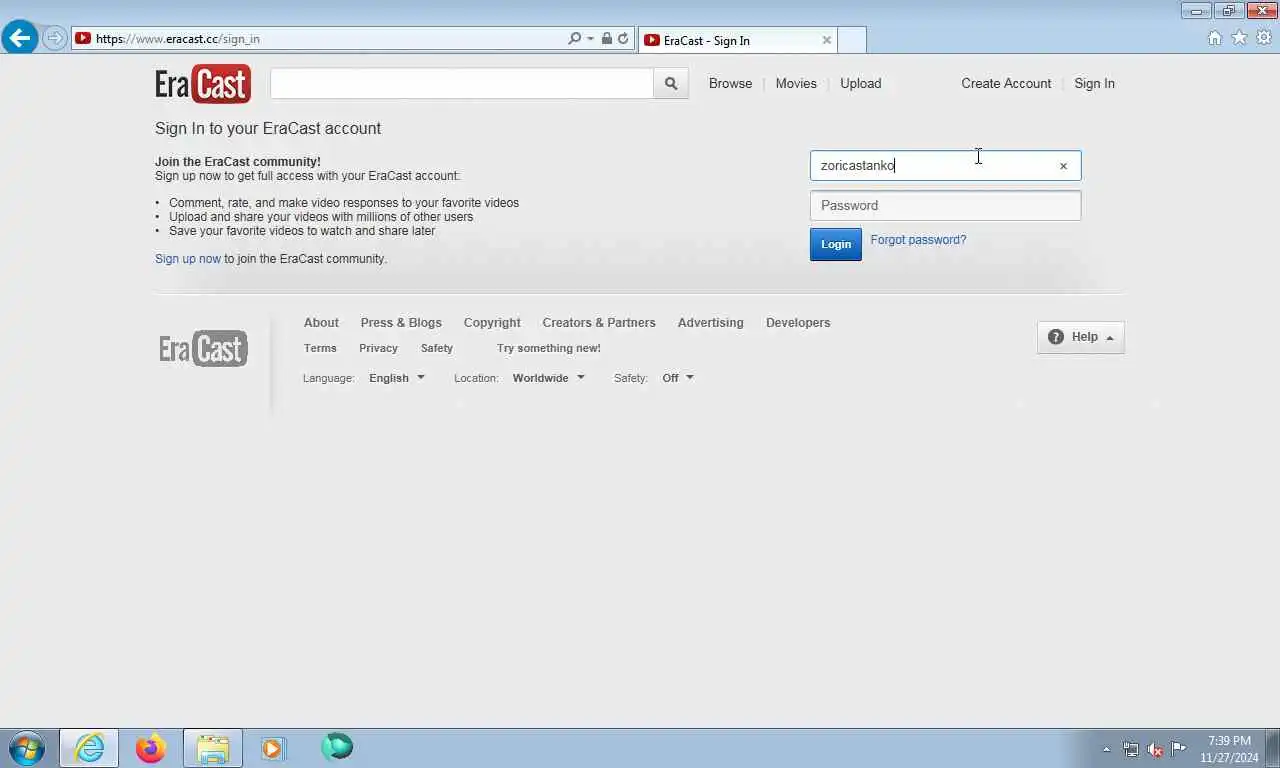Open Privacy footer link
This screenshot has width=1280, height=768.
point(378,348)
